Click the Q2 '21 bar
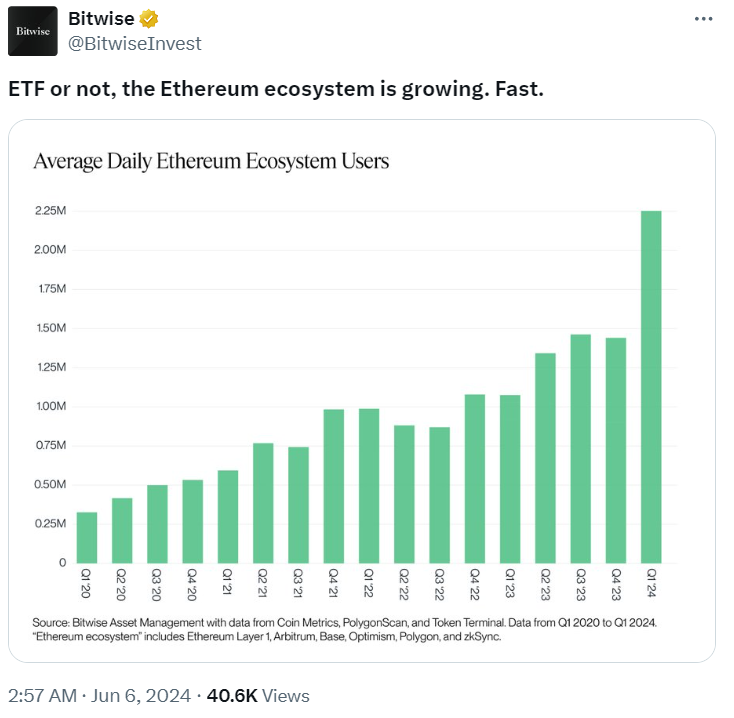Screen dimensions: 734x718 coord(263,503)
